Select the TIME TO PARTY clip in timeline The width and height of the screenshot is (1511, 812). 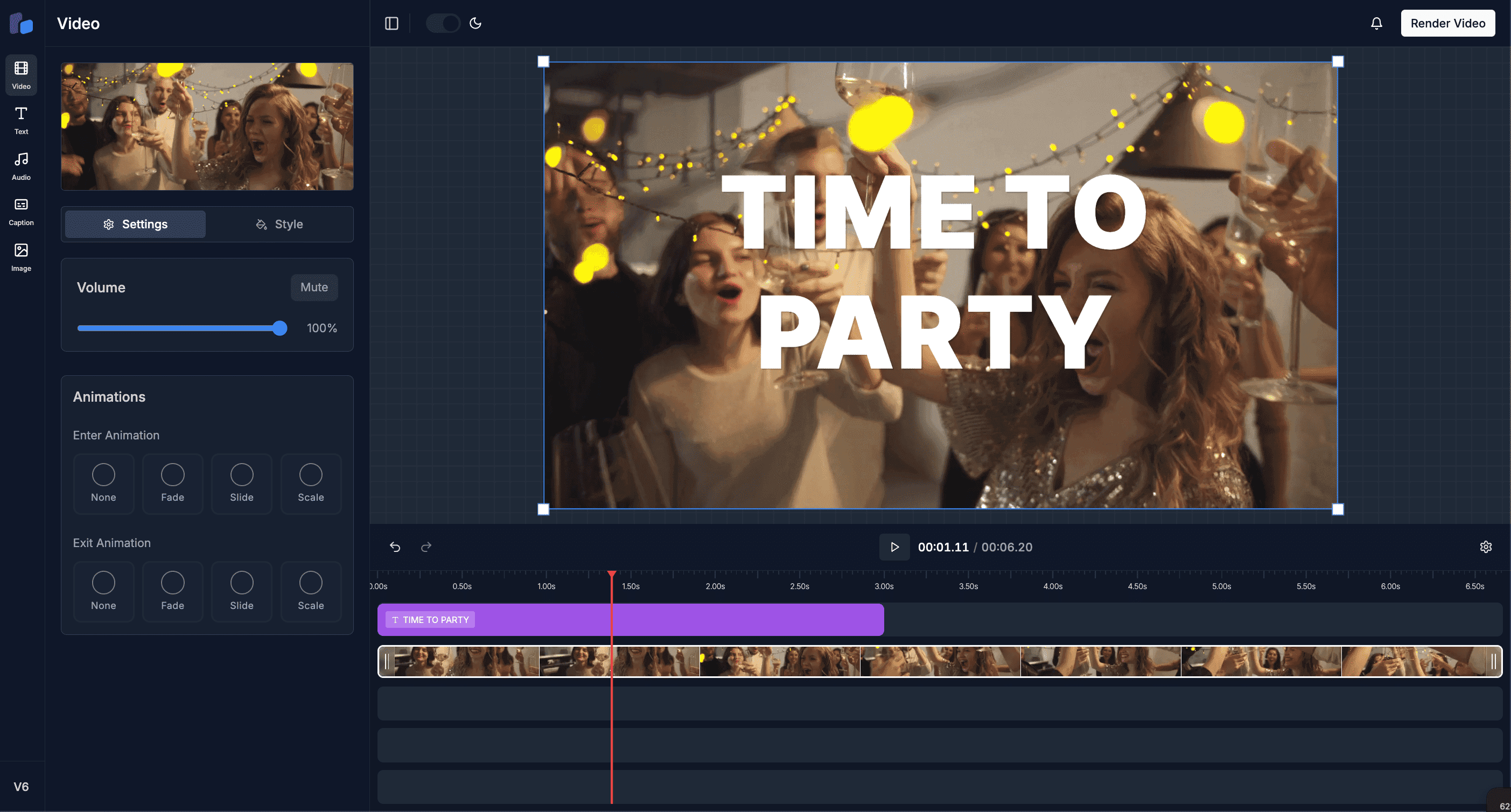[x=630, y=619]
